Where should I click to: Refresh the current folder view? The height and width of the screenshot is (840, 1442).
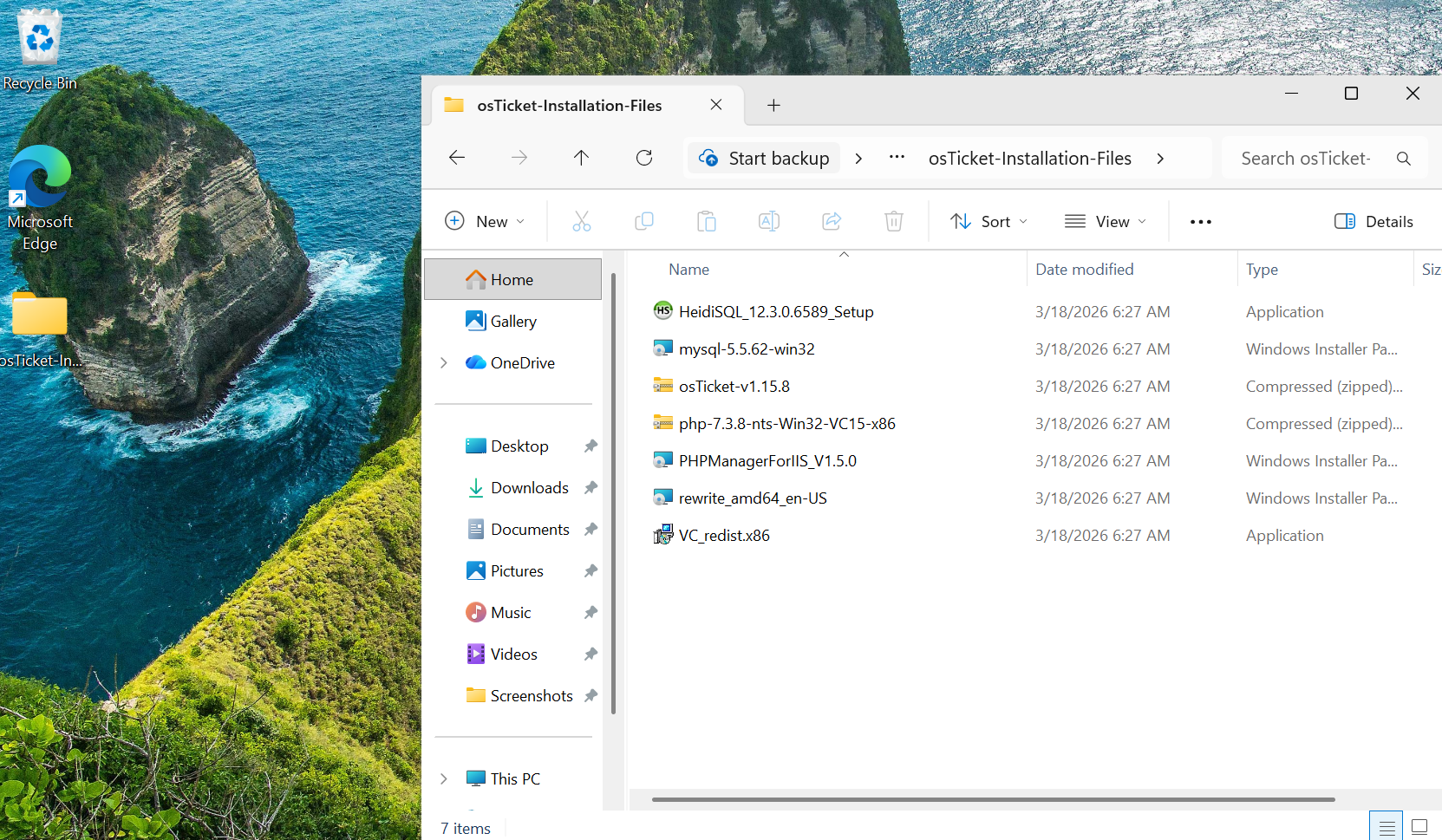click(644, 158)
